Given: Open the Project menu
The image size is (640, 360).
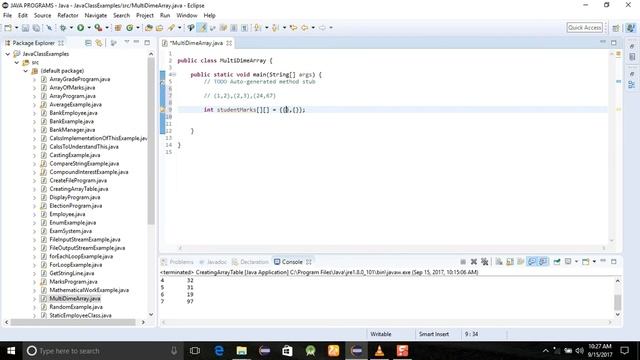Looking at the screenshot, I should [x=144, y=16].
